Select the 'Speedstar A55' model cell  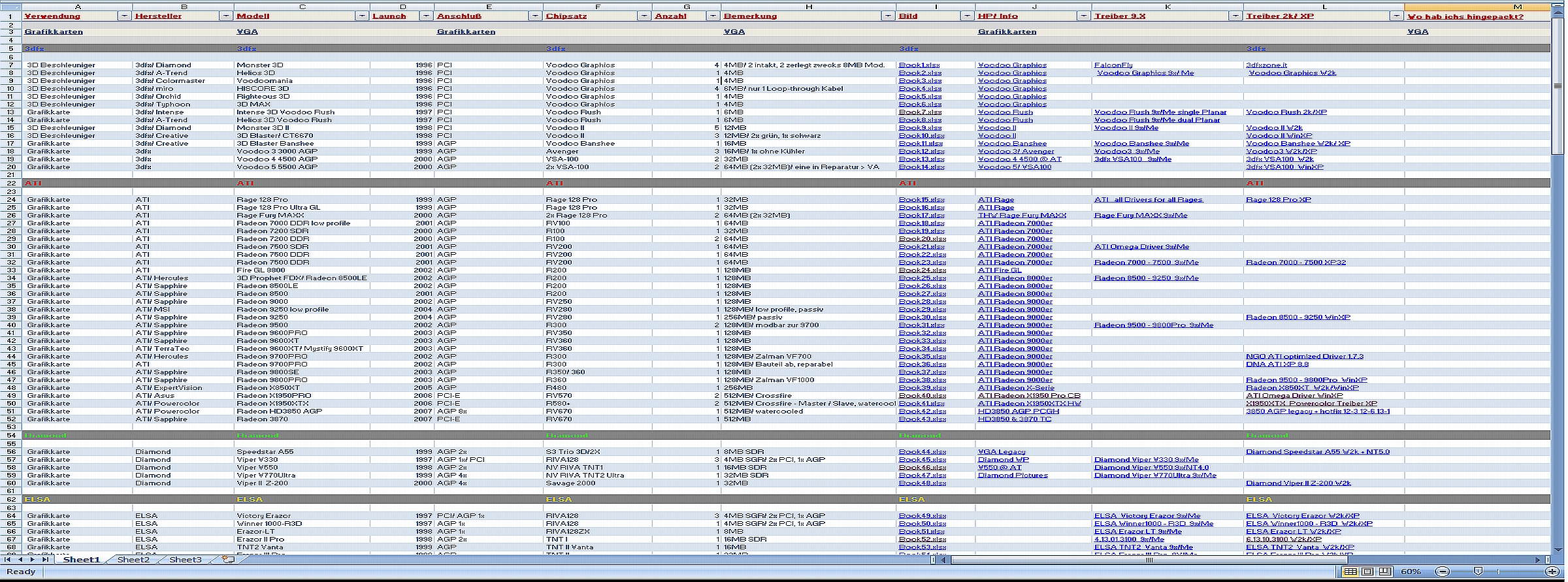click(302, 452)
